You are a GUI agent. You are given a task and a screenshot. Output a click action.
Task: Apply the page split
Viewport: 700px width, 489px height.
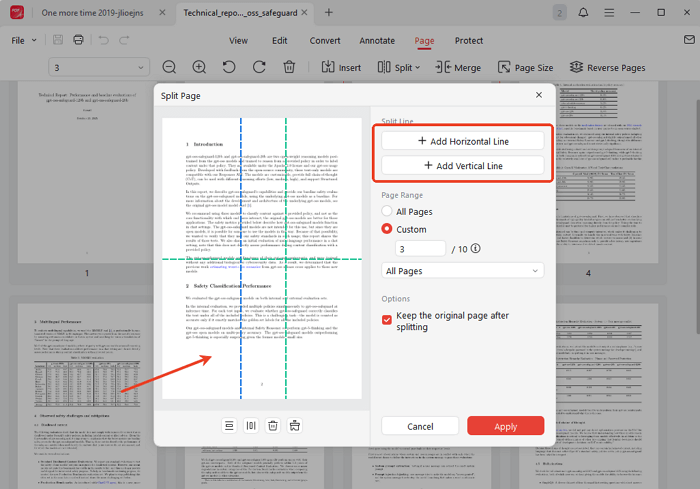tap(506, 426)
